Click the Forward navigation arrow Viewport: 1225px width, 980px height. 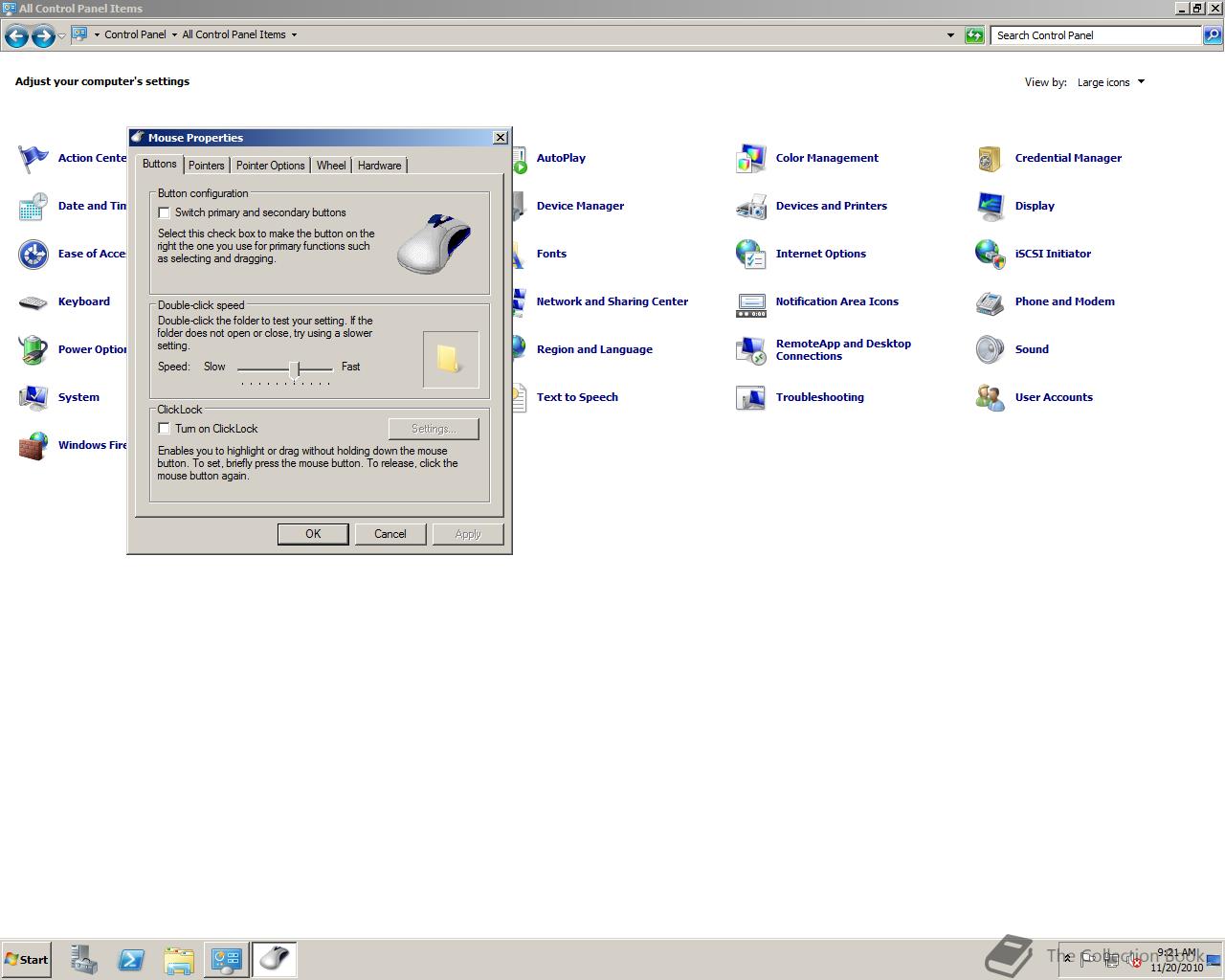click(43, 36)
